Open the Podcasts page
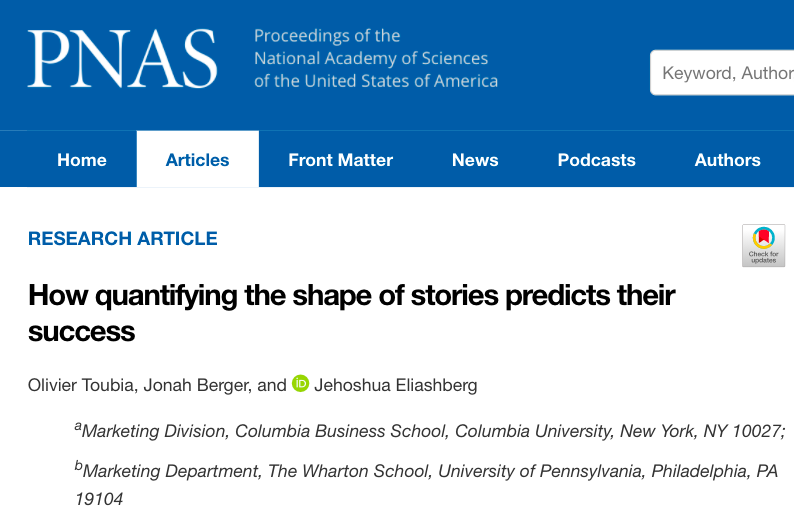 pos(596,160)
